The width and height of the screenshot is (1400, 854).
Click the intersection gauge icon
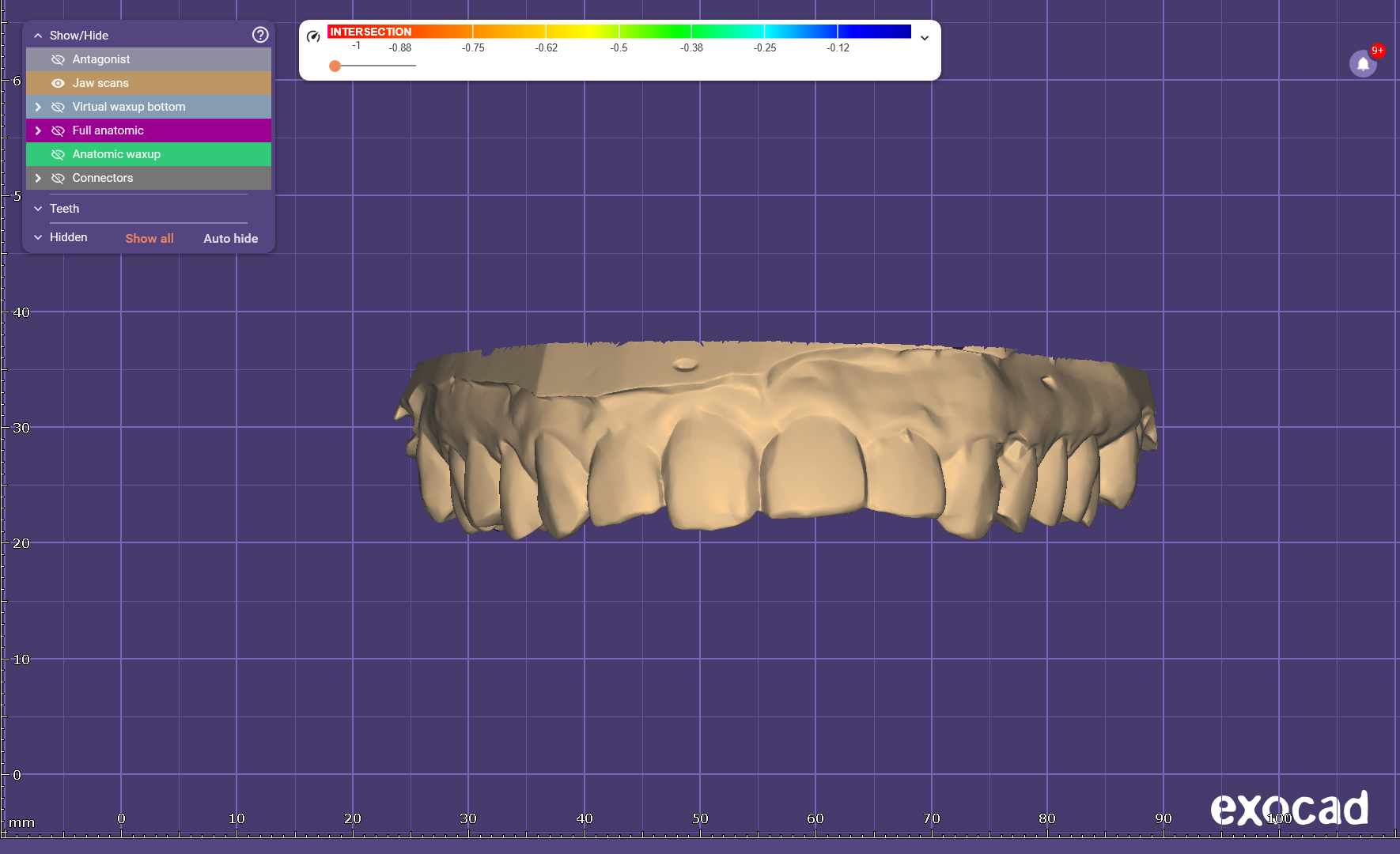click(313, 36)
